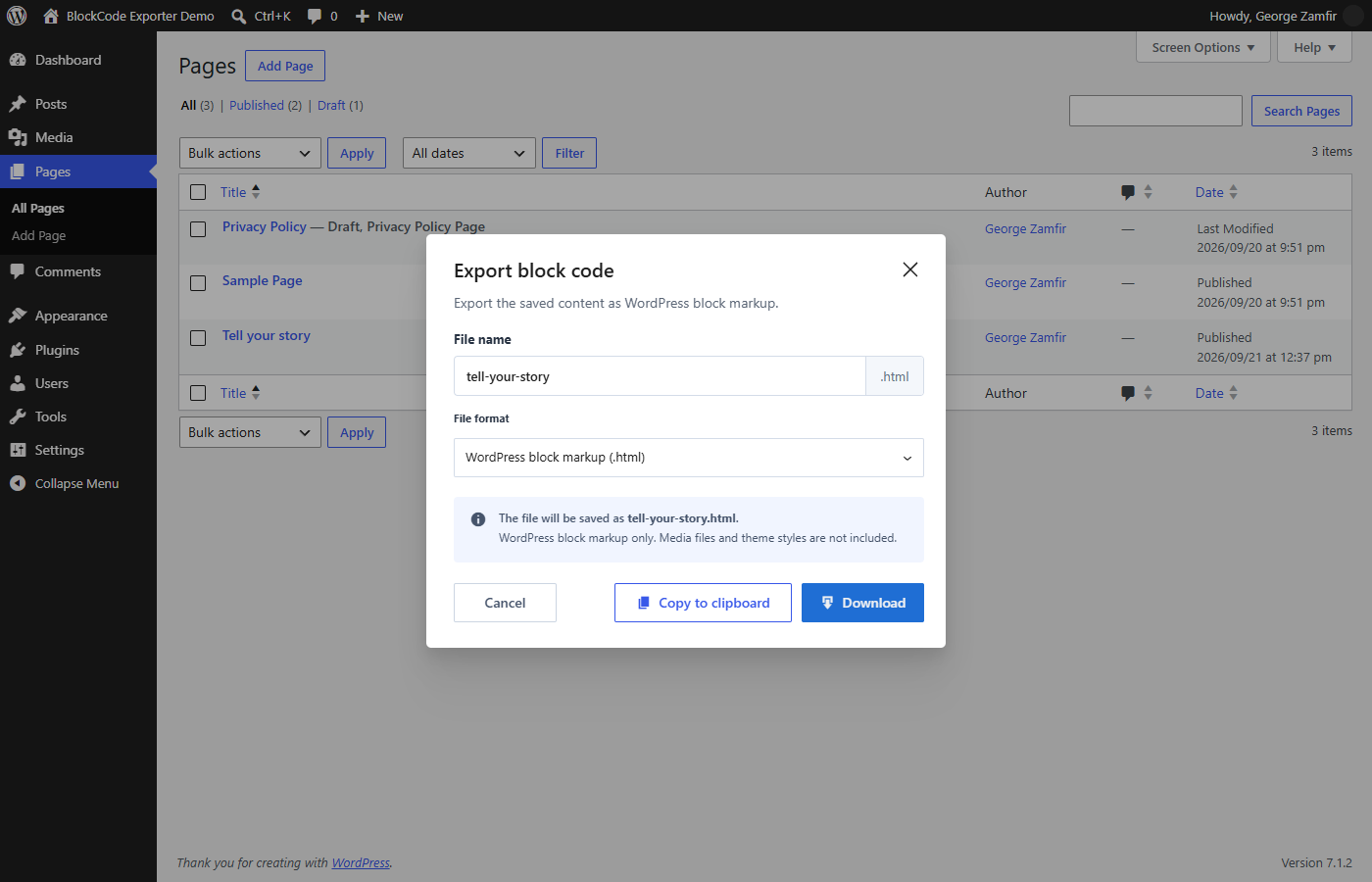Sort by Title arrows in table header
1372x882 pixels.
point(256,192)
